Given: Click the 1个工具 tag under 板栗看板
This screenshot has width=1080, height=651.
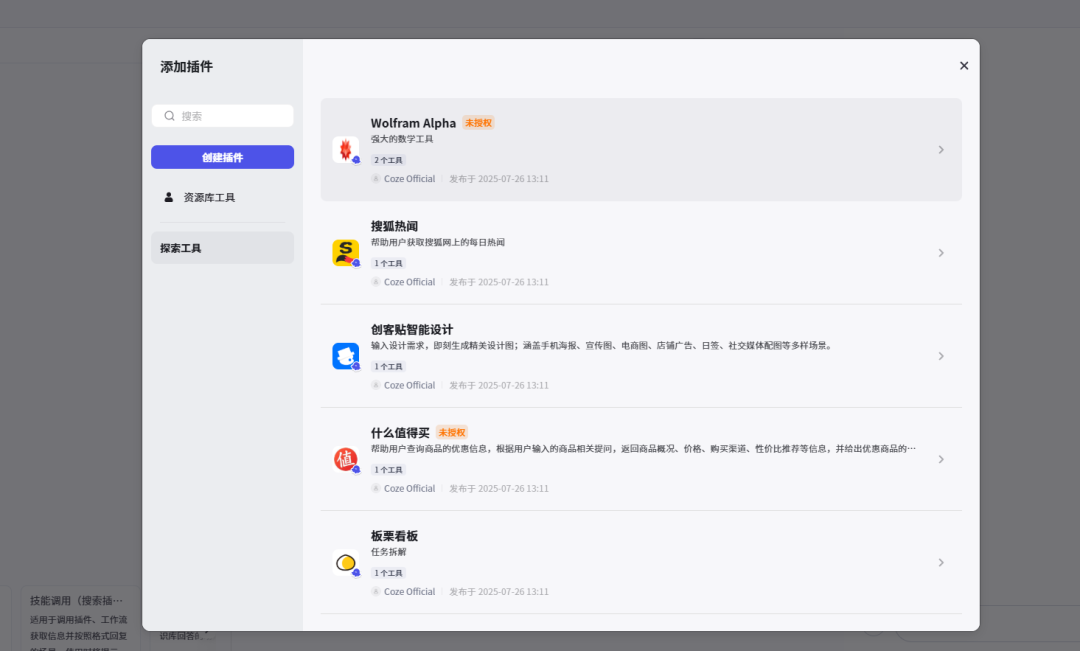Looking at the screenshot, I should 388,573.
